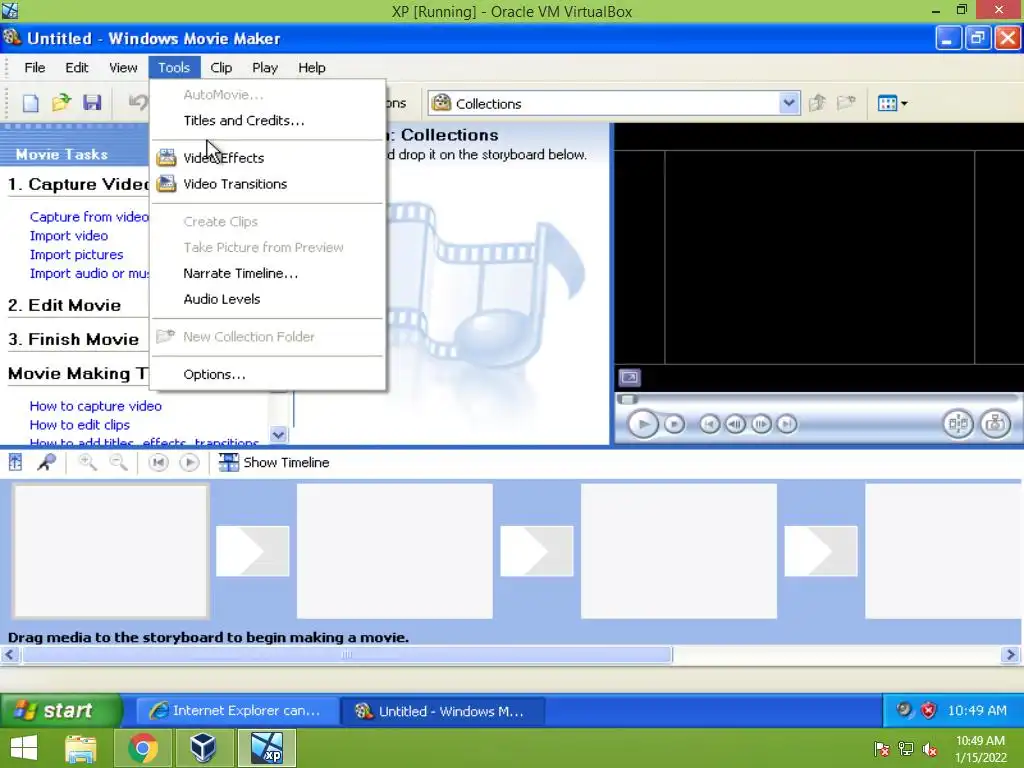Click the Import video link

coord(69,236)
